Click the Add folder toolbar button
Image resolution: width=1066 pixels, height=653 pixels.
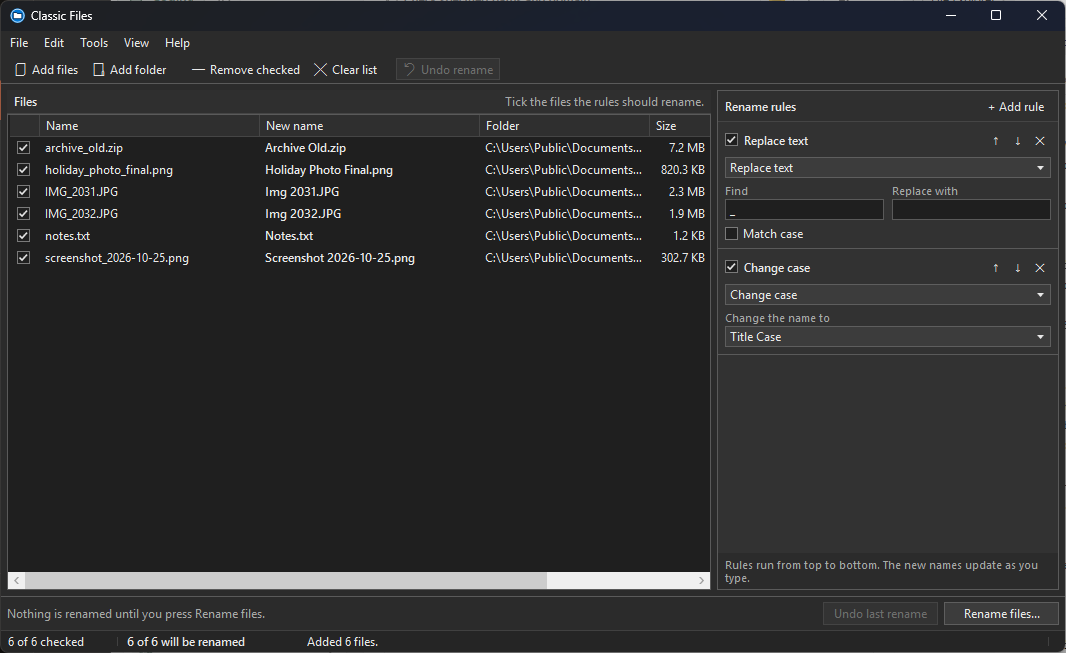point(129,69)
